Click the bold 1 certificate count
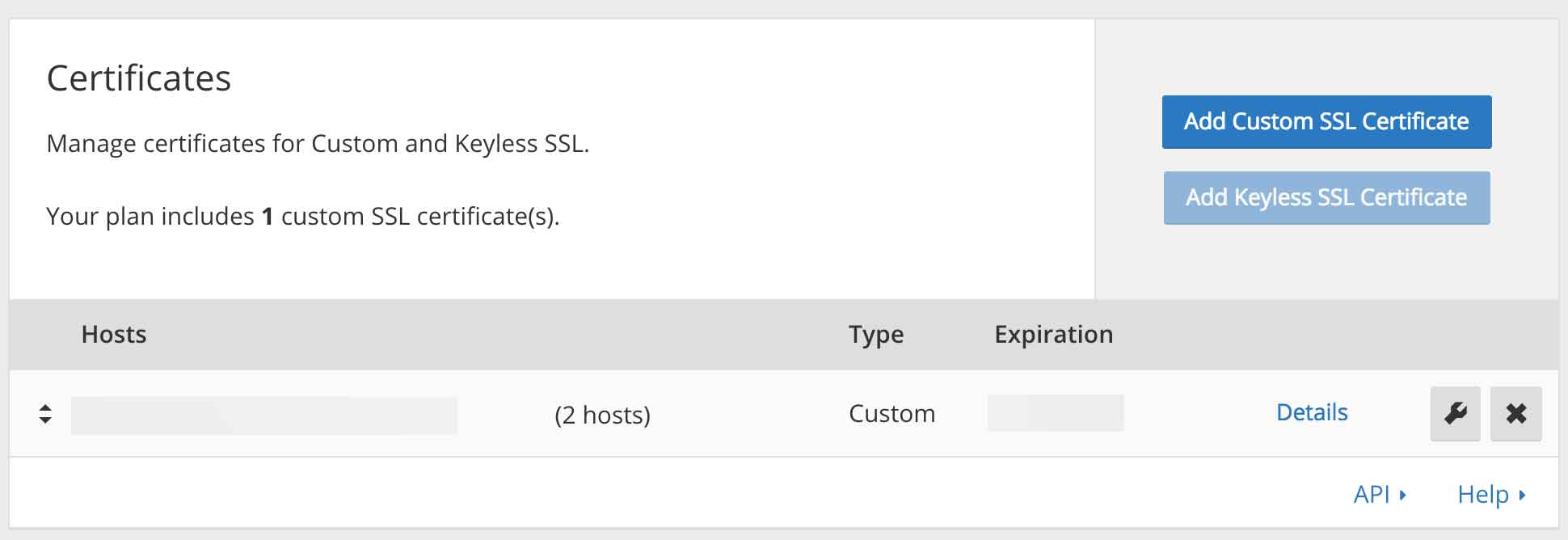Screen dimensions: 1568x540 click(x=268, y=217)
